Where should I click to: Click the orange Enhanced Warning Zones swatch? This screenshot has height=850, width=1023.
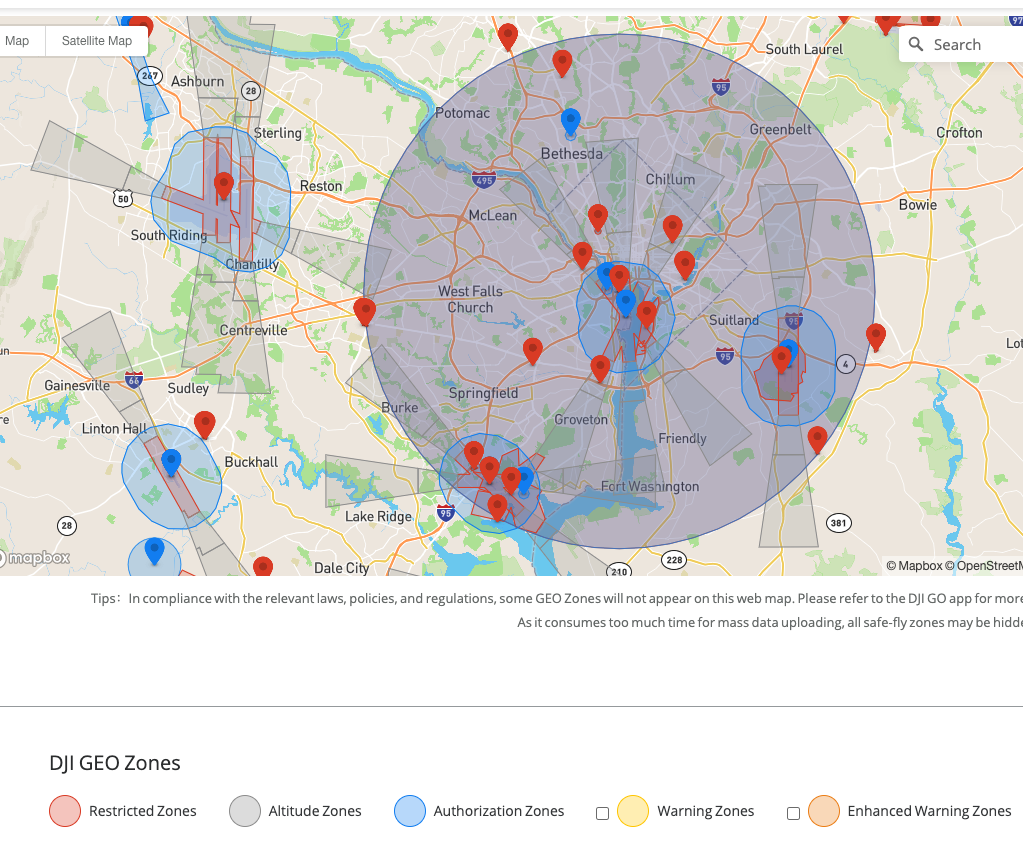pos(823,811)
